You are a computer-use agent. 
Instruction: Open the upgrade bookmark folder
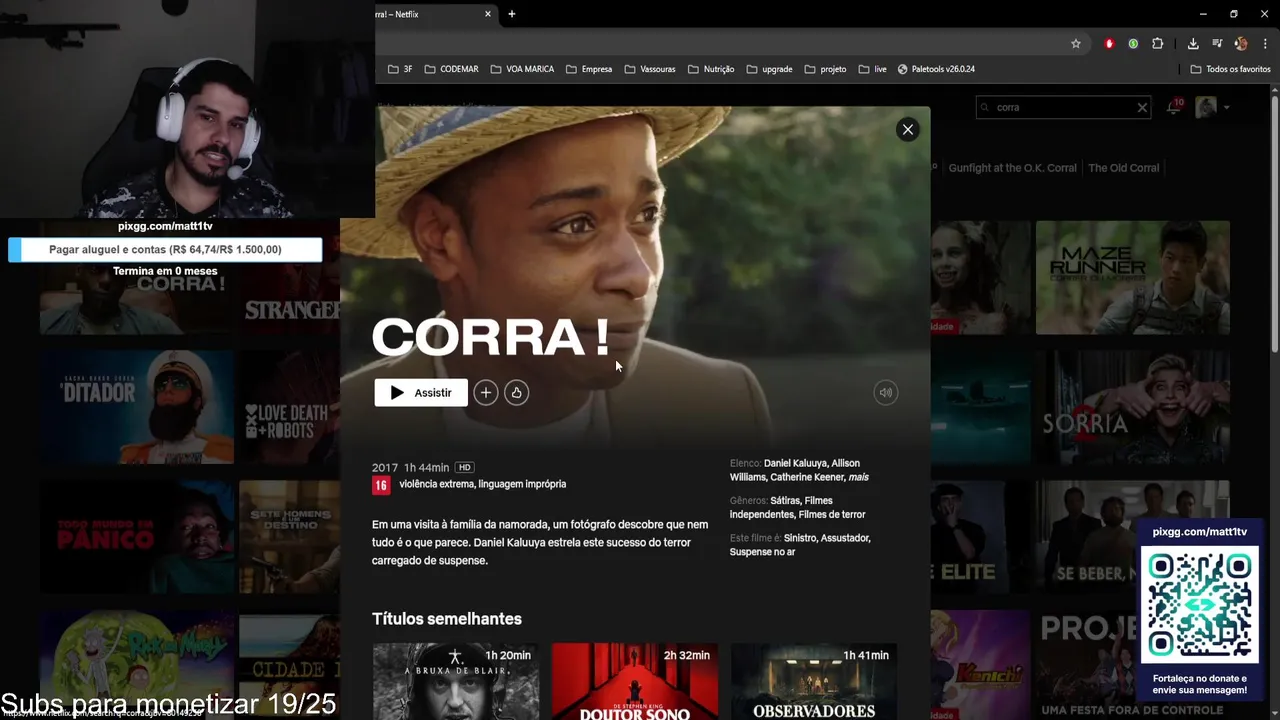click(769, 69)
